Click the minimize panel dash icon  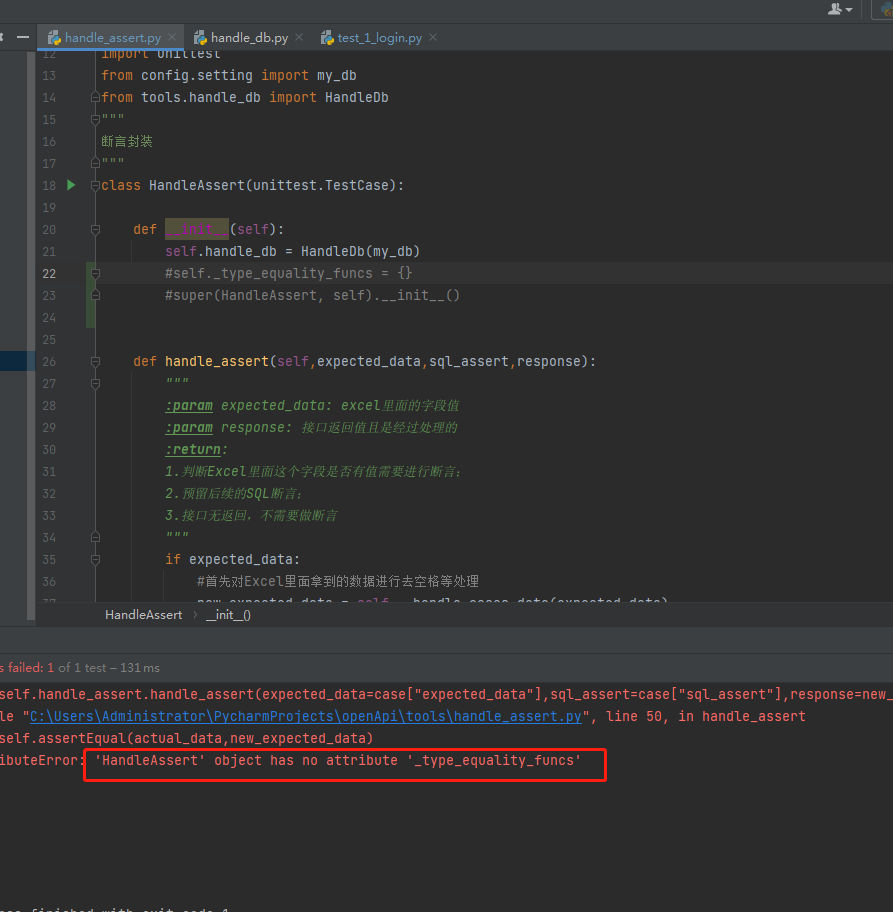[23, 37]
